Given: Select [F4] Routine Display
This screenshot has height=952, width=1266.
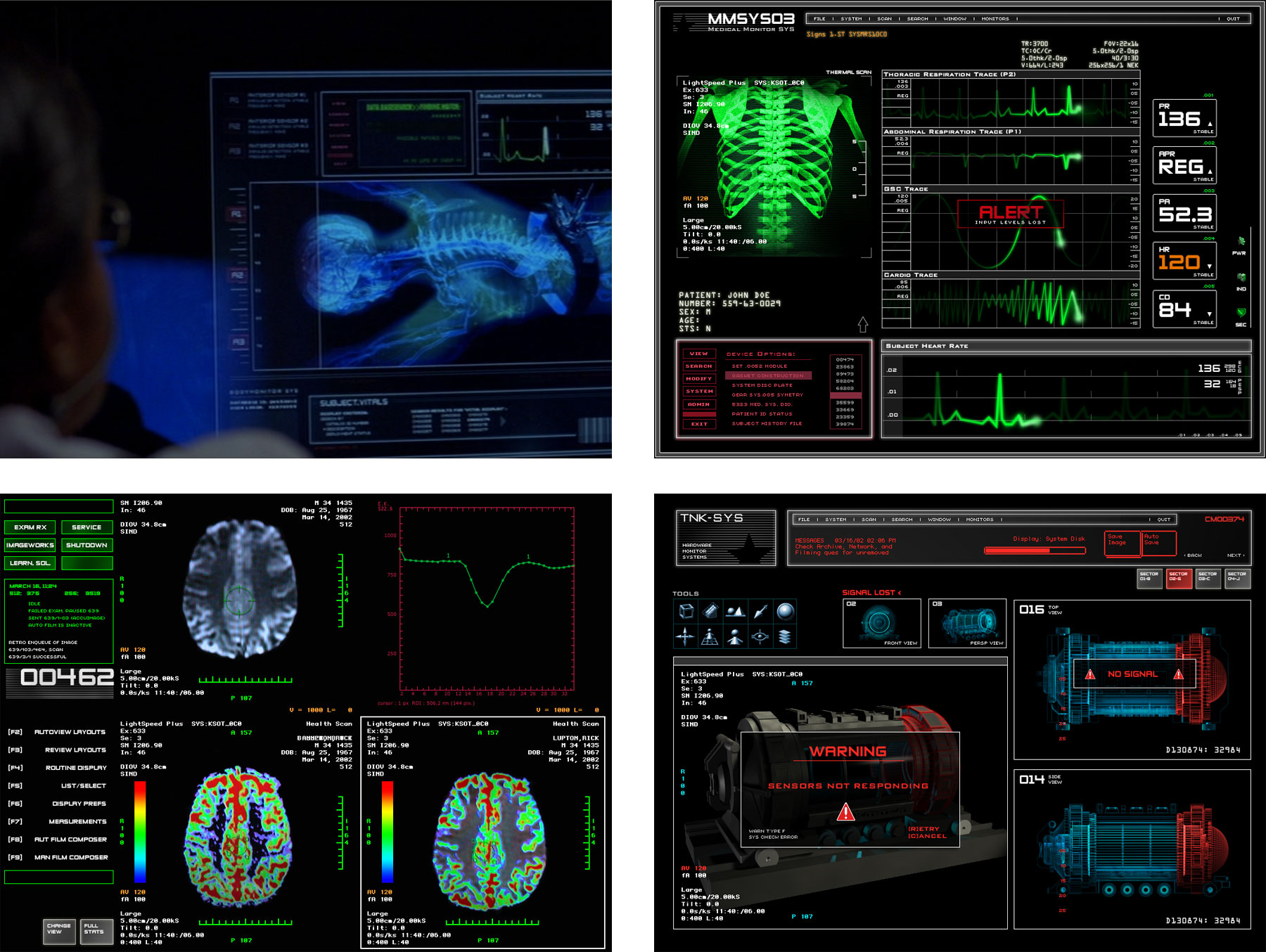Looking at the screenshot, I should [58, 768].
